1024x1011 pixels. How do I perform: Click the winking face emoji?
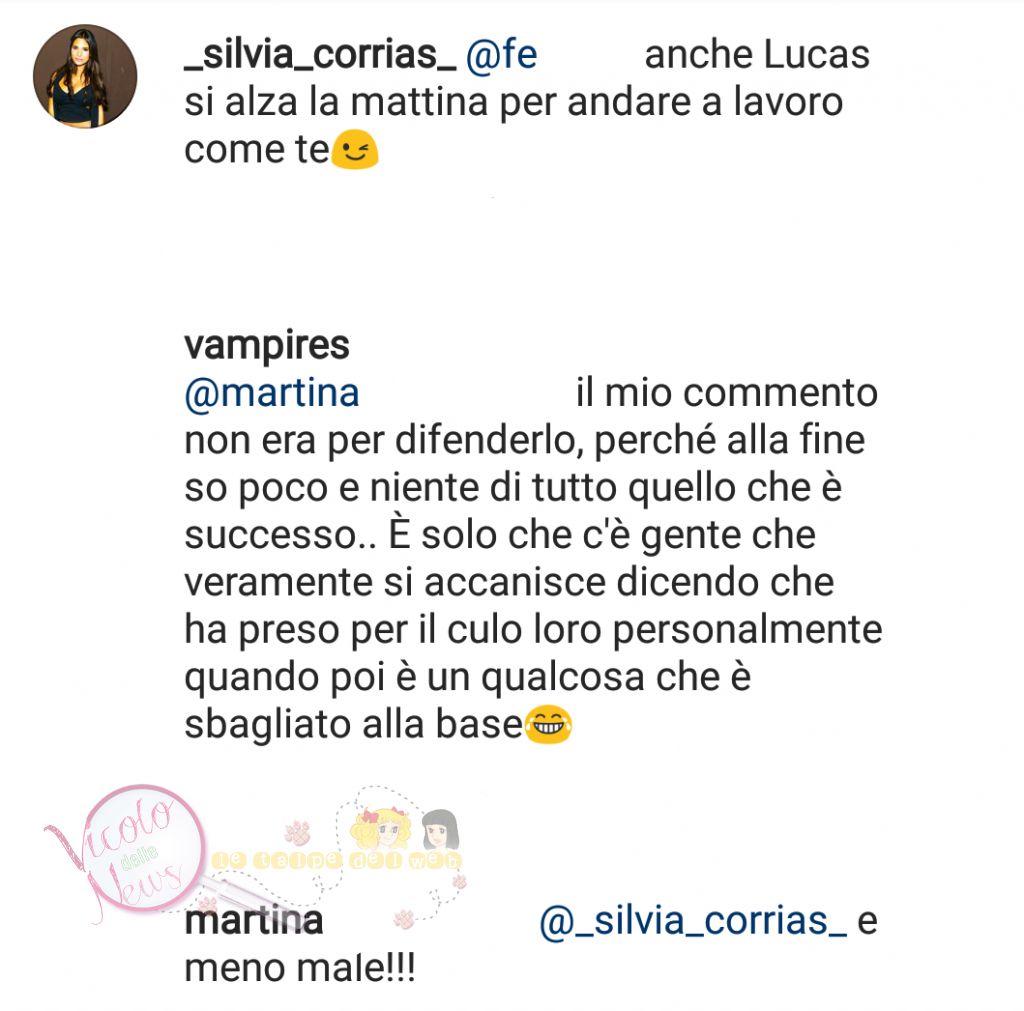pos(355,150)
